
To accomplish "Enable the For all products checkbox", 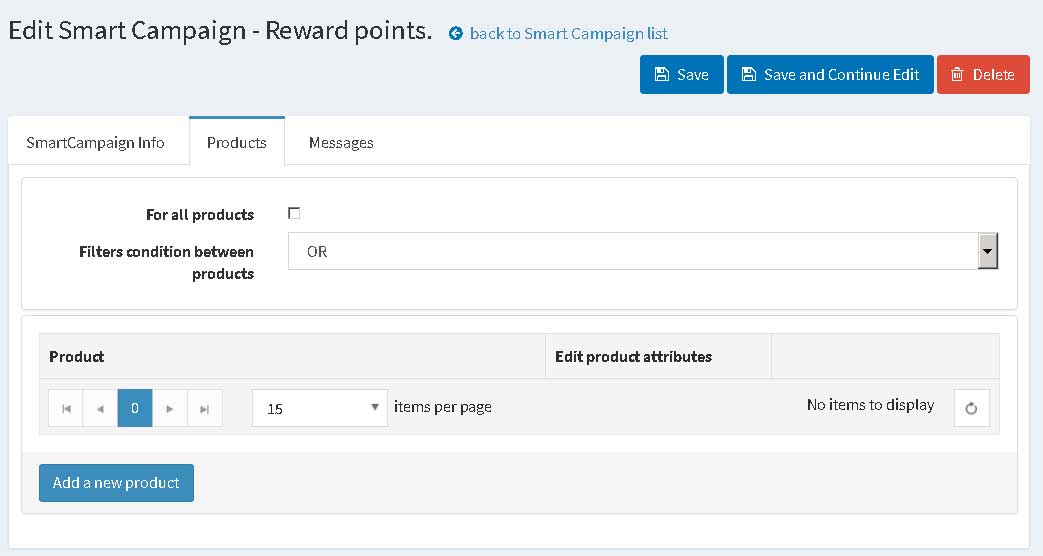I will click(x=294, y=213).
